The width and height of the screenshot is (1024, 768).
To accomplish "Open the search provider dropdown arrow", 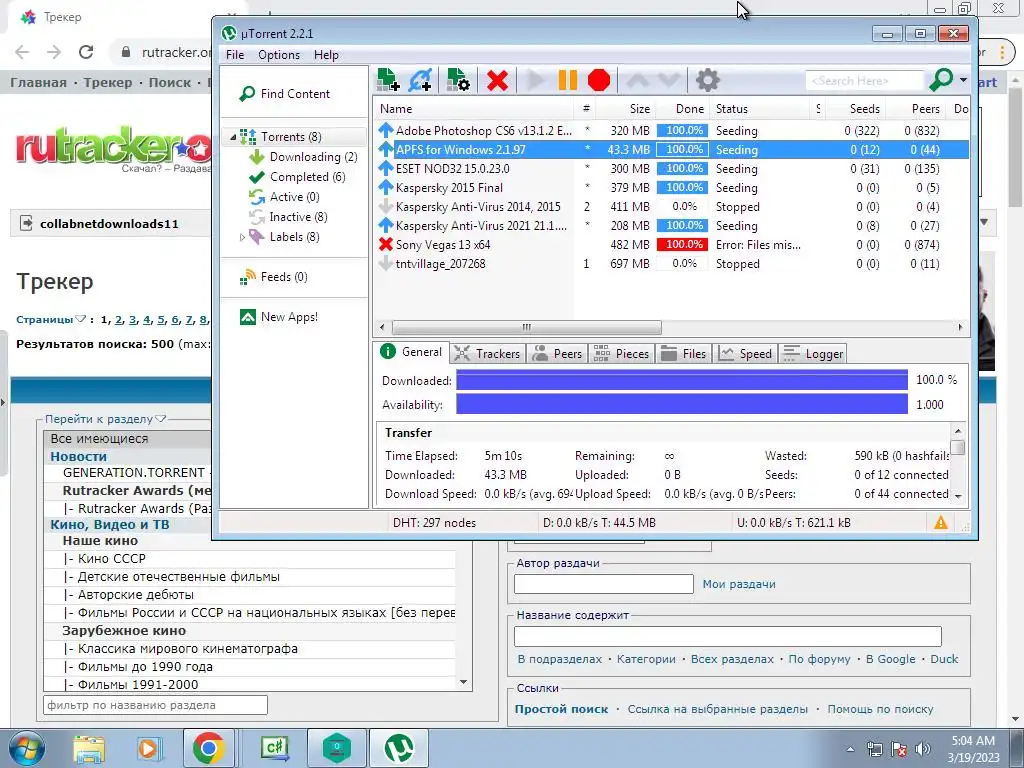I will (963, 80).
